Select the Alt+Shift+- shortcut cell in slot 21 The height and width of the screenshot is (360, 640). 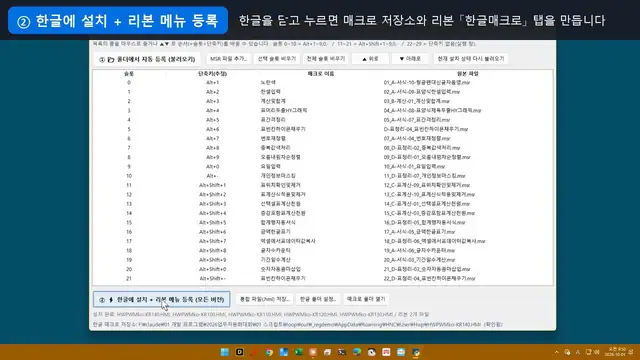(213, 279)
